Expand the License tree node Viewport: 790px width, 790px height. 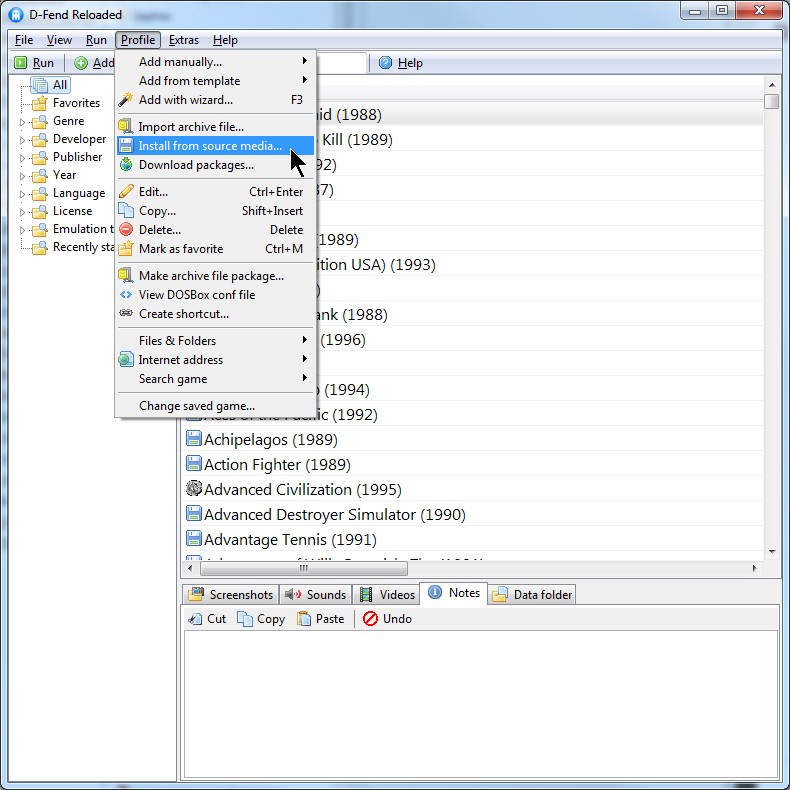[22, 212]
